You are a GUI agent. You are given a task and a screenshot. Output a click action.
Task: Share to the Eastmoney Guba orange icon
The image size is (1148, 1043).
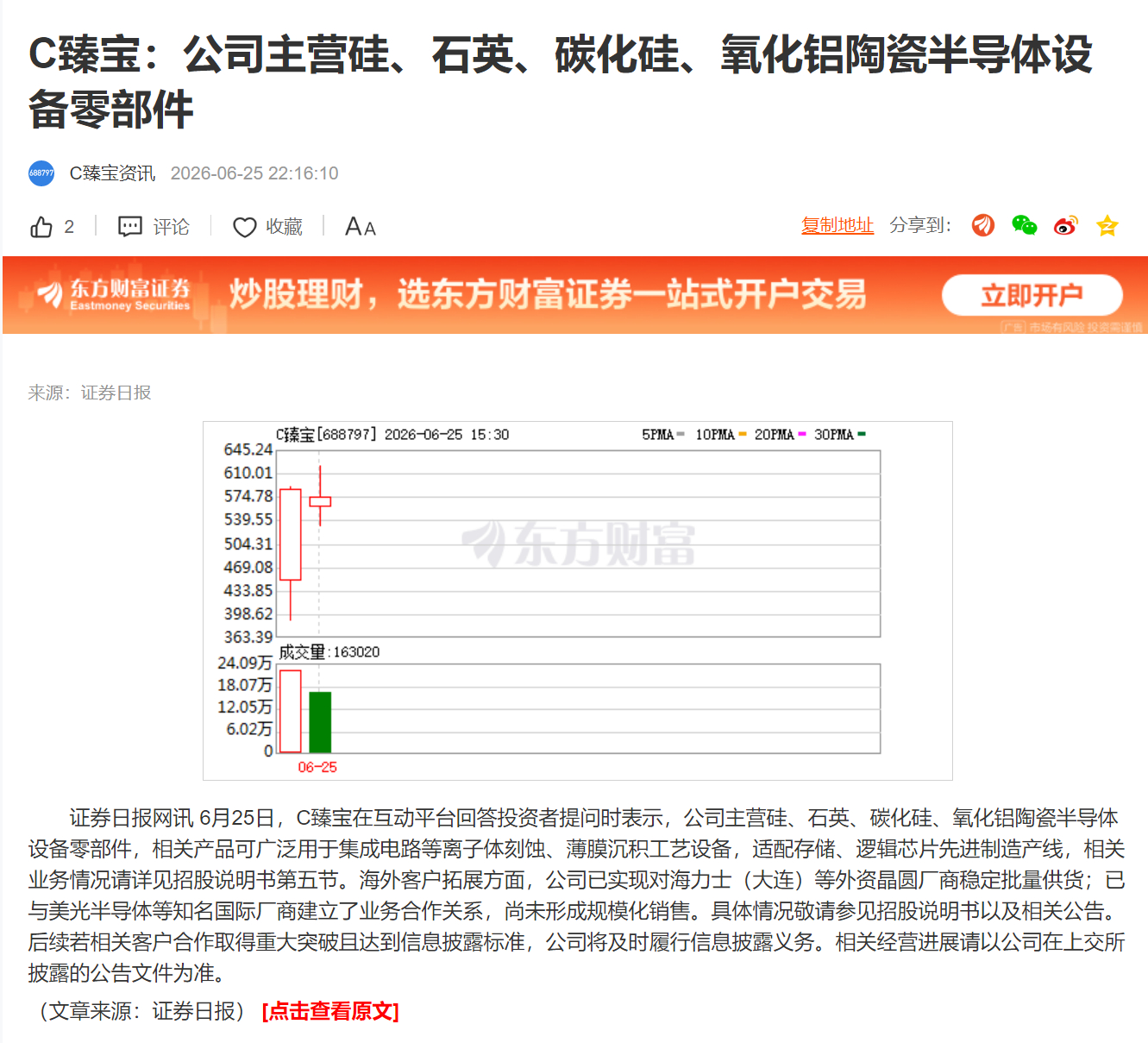pos(983,225)
